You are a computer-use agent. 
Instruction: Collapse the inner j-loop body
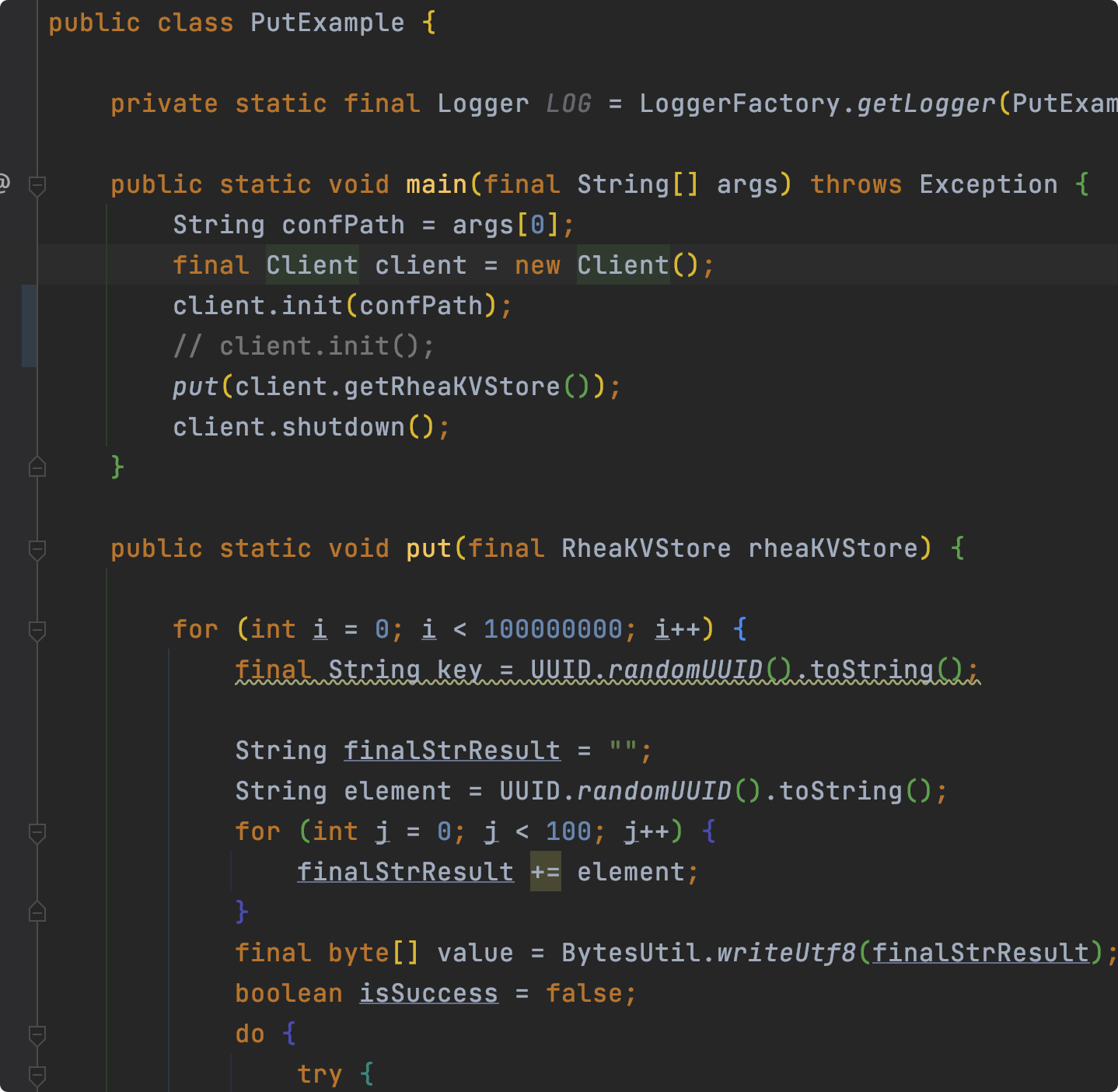click(x=36, y=912)
